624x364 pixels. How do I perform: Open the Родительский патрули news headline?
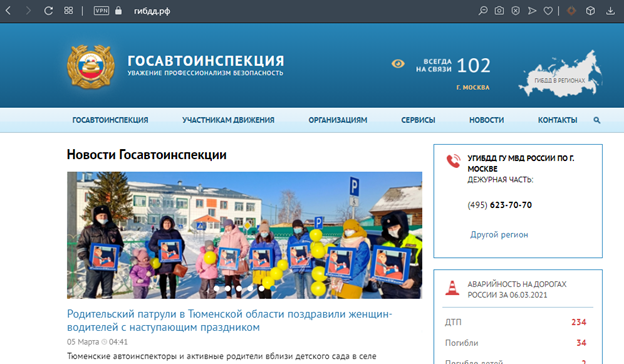point(230,321)
